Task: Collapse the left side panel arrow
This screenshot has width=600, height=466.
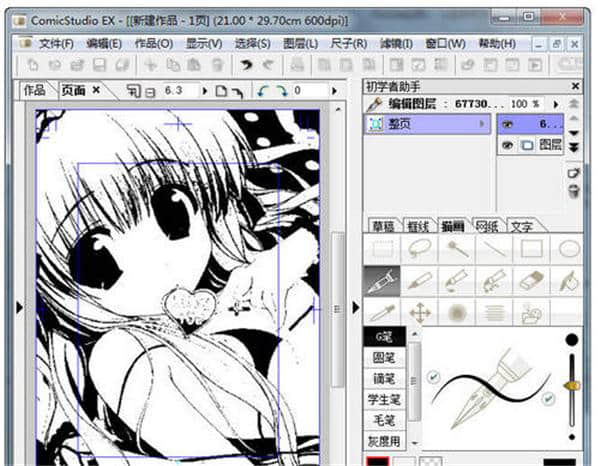Action: (18, 309)
